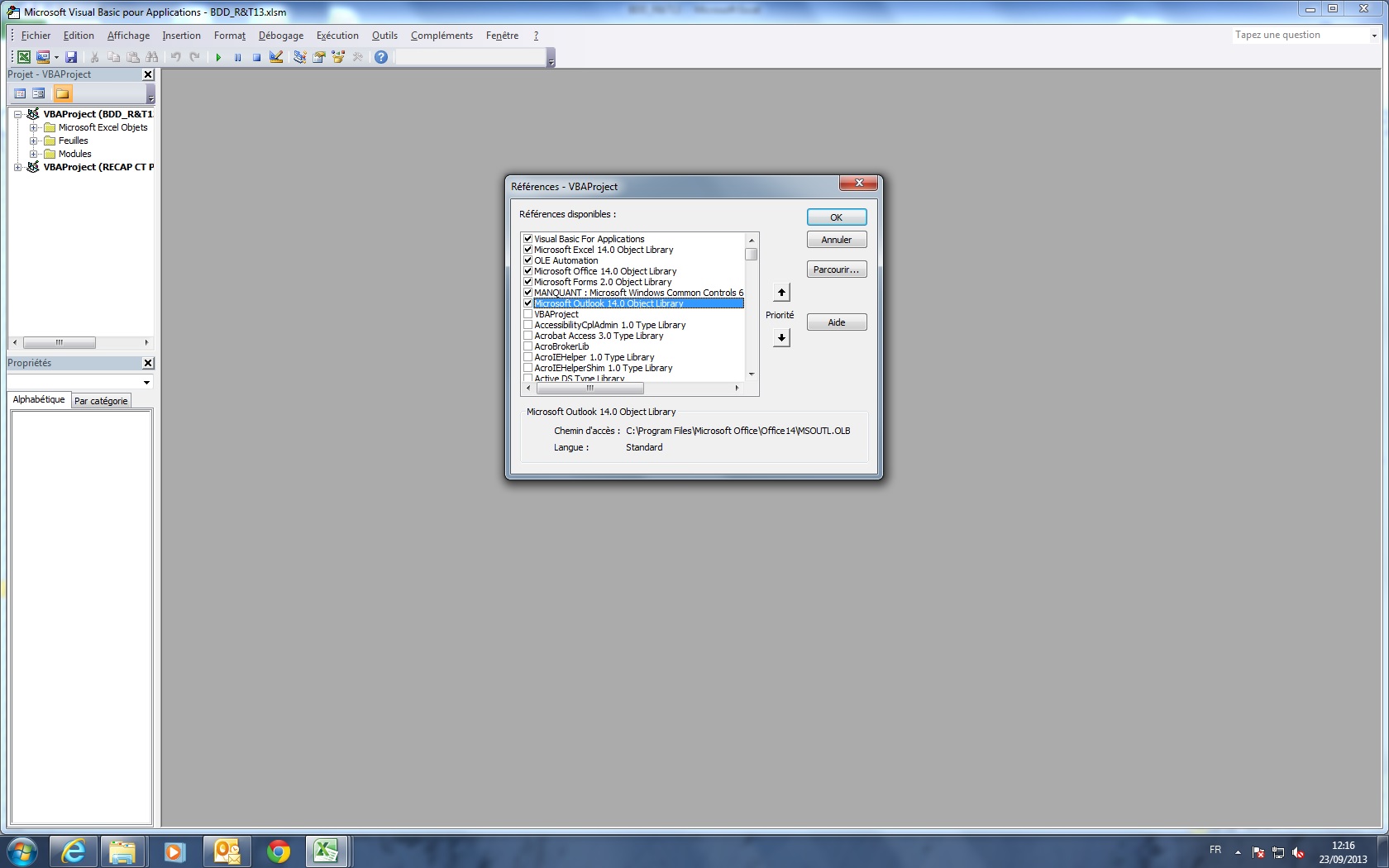Screen dimensions: 1389x868
Task: Open the Outils menu
Action: click(384, 36)
